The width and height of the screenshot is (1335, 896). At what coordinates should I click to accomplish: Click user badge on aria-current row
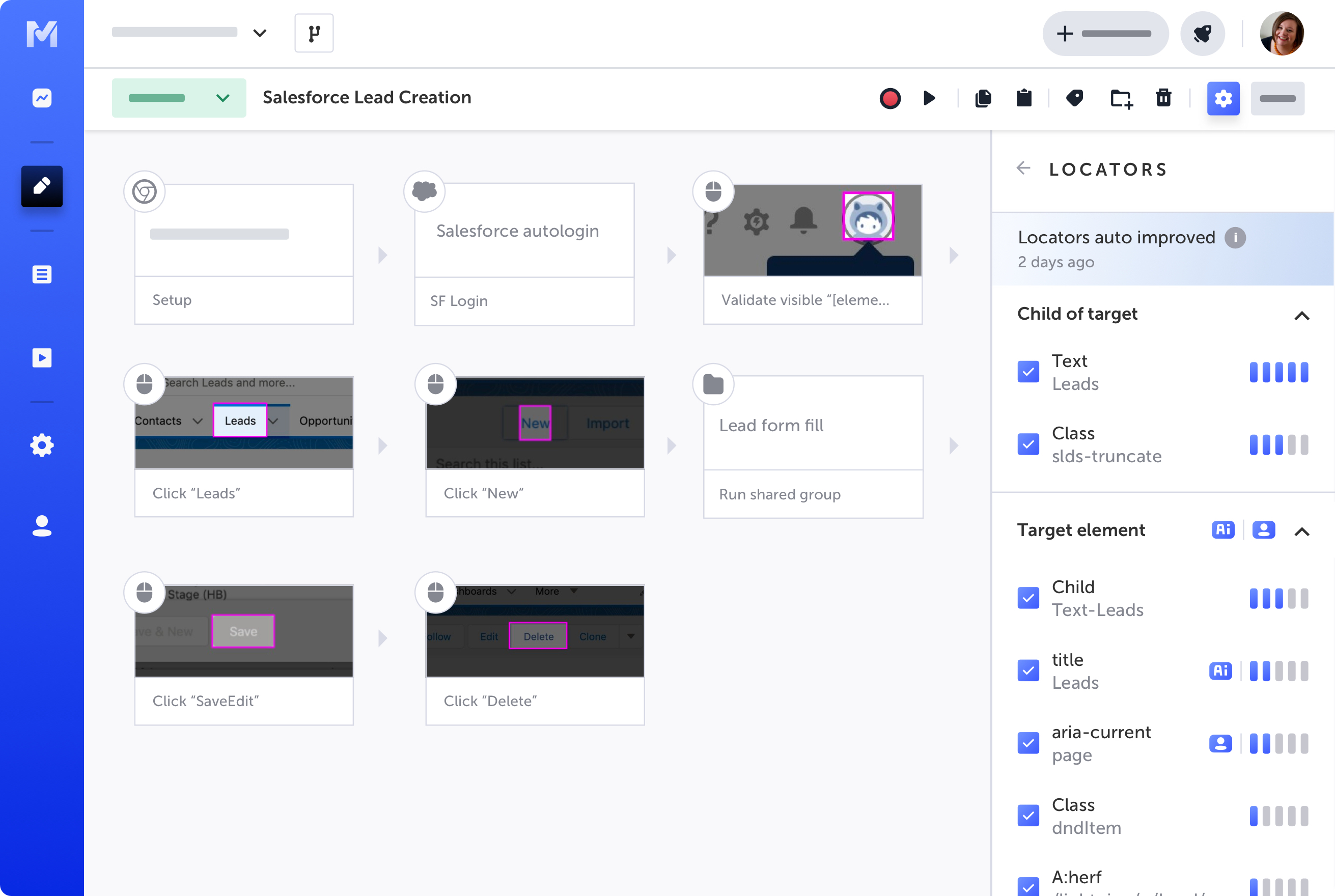(x=1221, y=743)
